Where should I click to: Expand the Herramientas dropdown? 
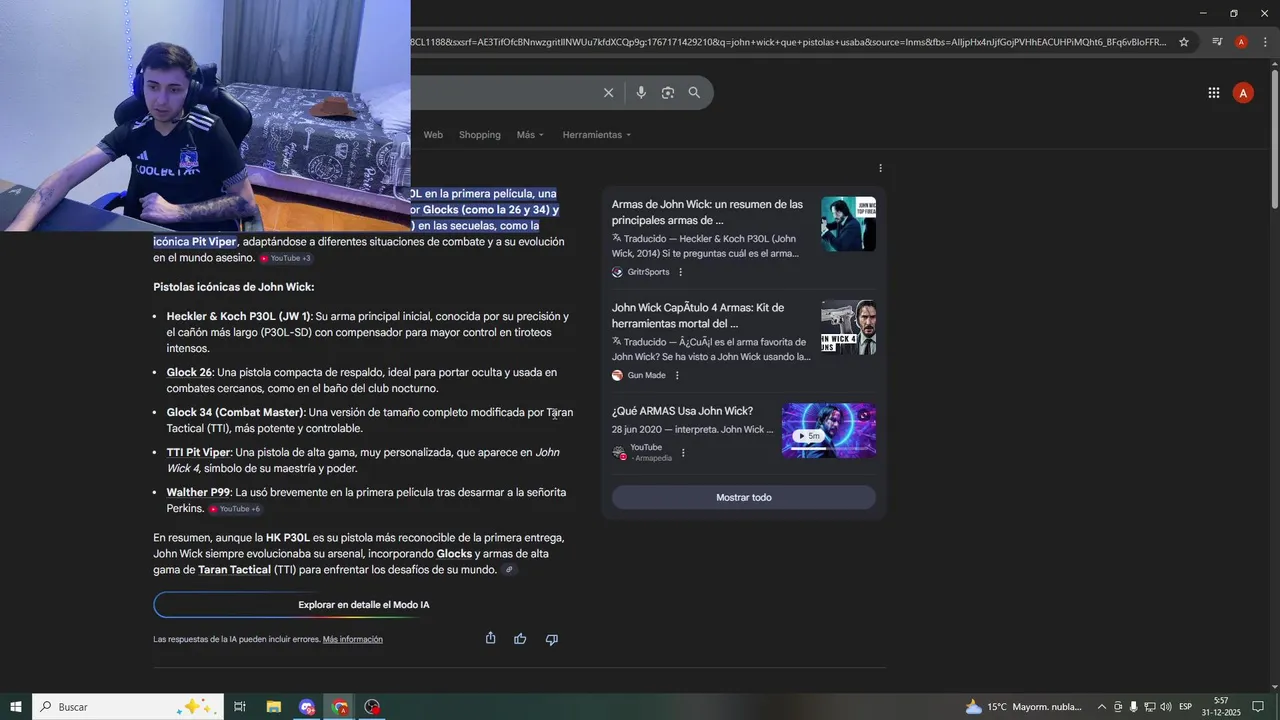(596, 135)
